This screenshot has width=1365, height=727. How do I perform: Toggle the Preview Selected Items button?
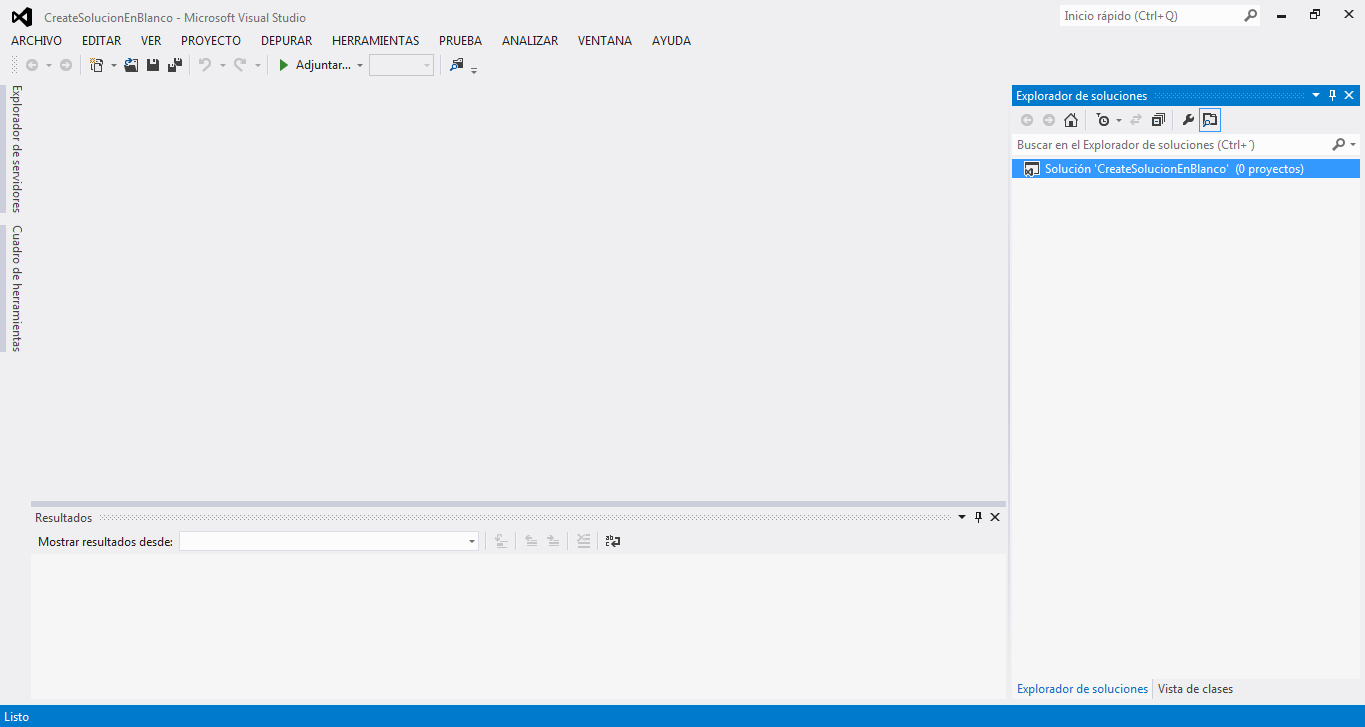1210,120
